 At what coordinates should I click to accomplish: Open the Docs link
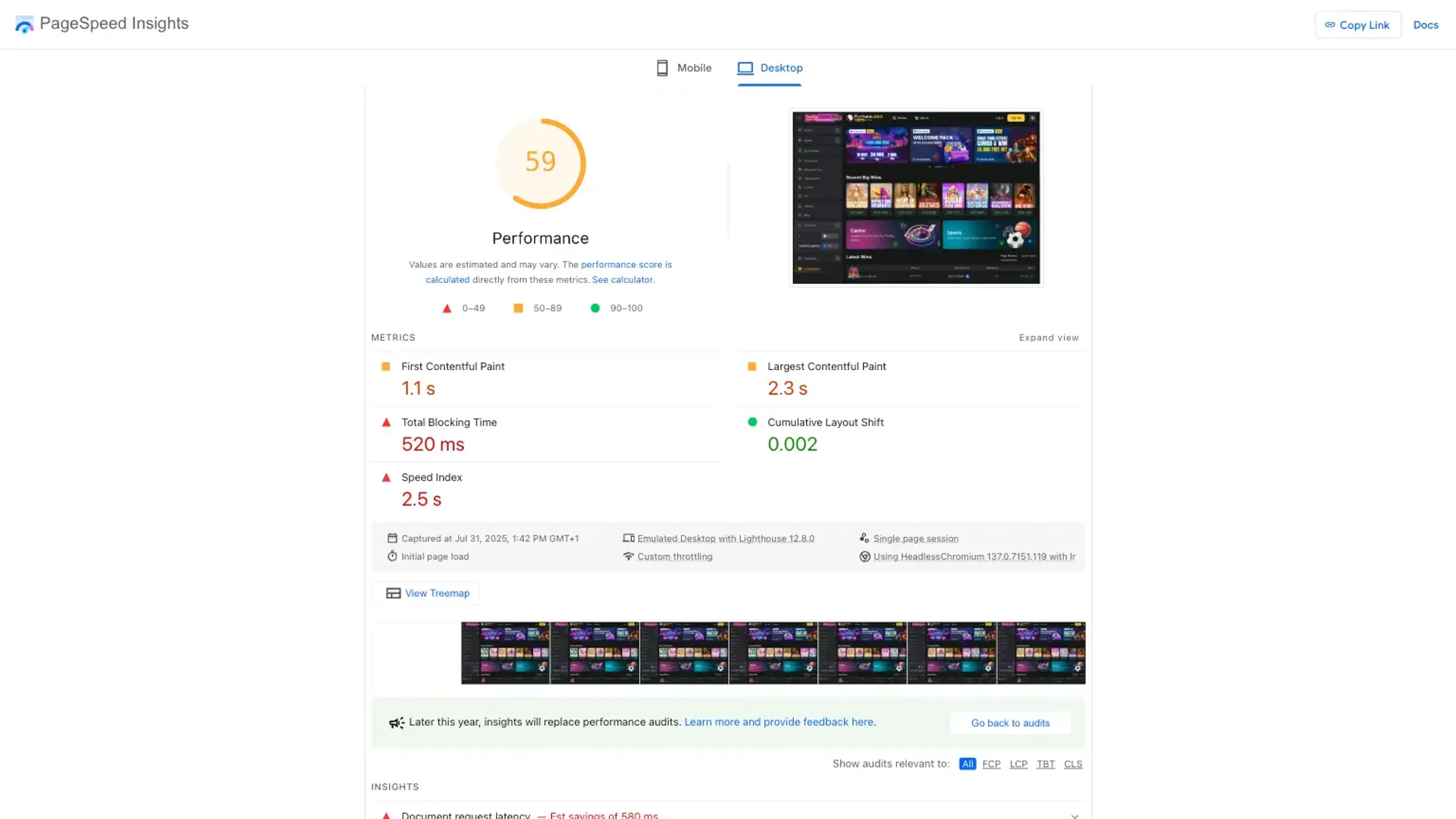coord(1426,25)
